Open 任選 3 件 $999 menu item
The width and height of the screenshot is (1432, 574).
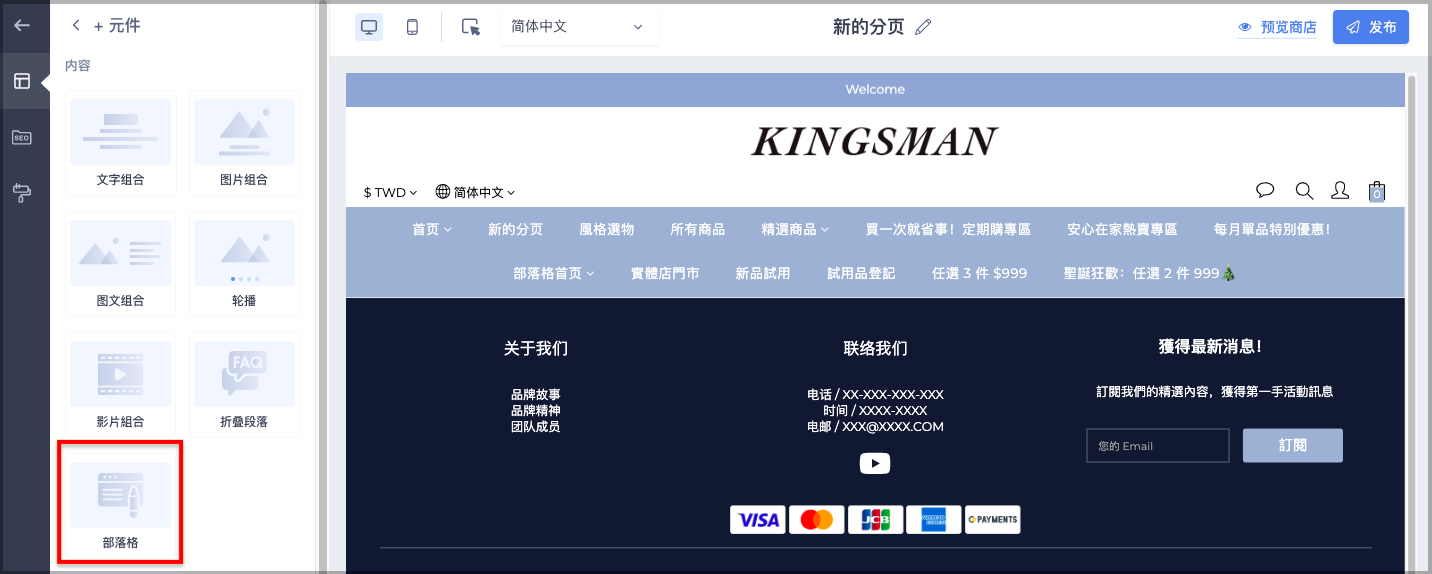979,273
